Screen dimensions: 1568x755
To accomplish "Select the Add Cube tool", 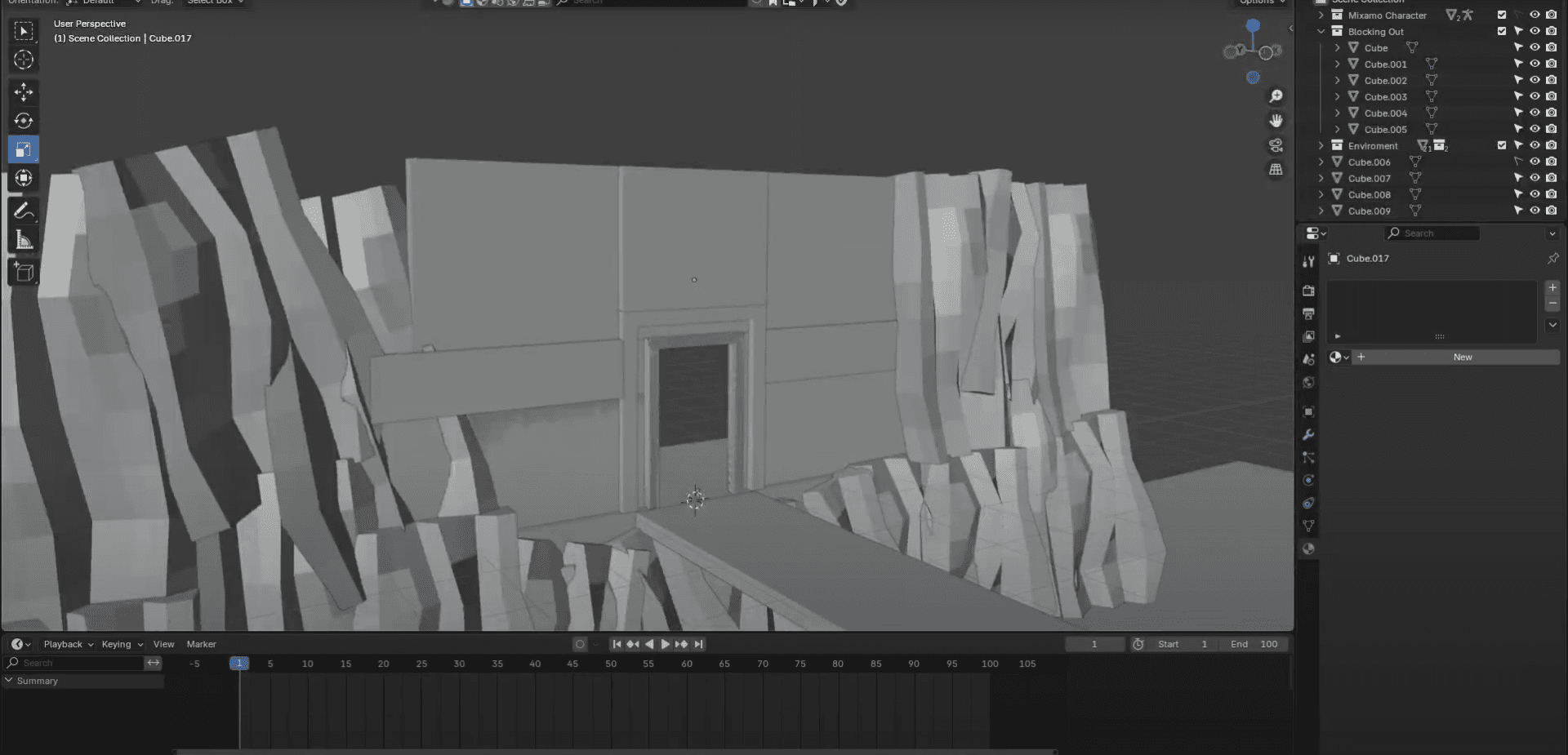I will coord(24,272).
